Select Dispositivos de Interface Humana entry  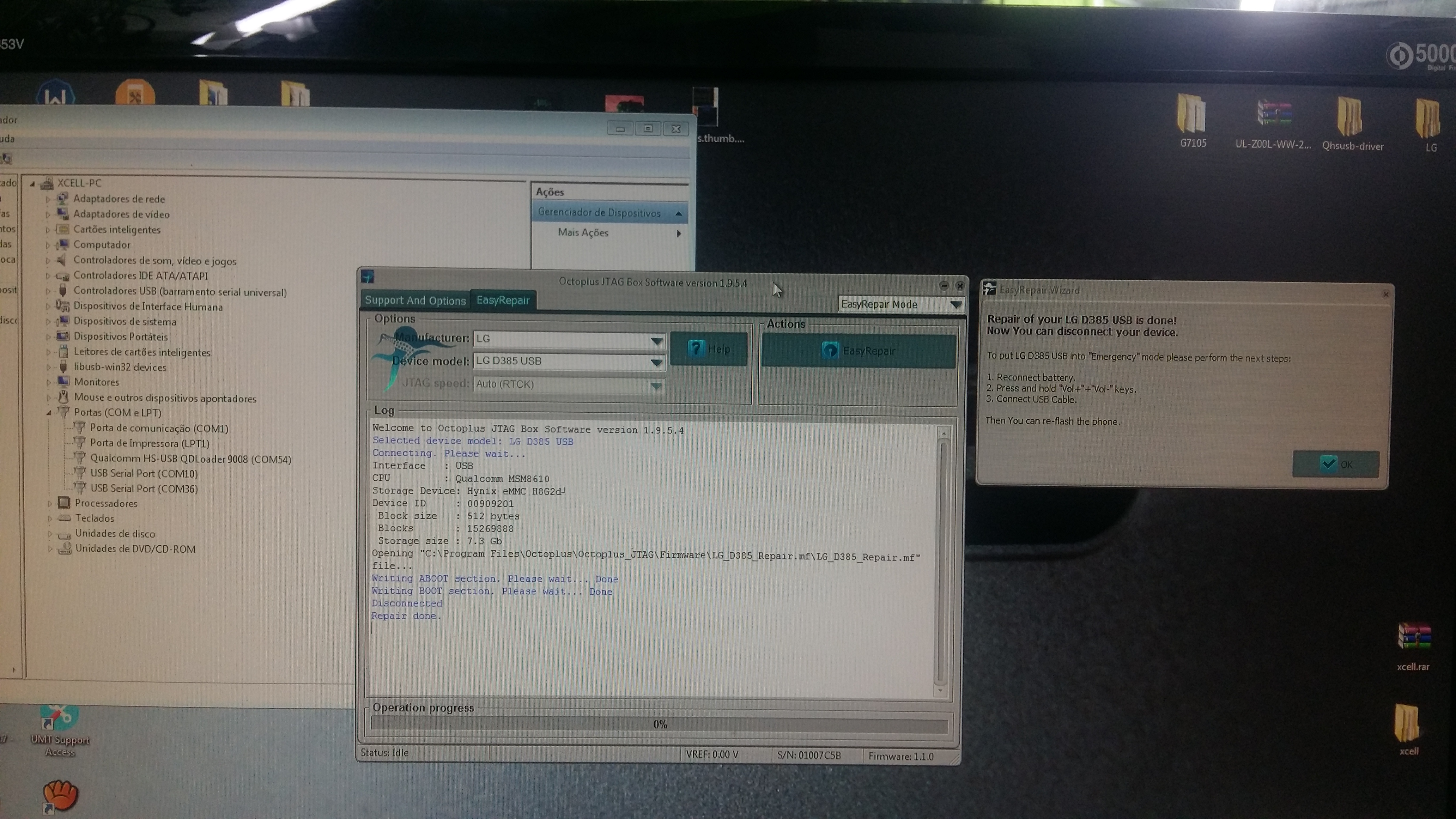148,307
